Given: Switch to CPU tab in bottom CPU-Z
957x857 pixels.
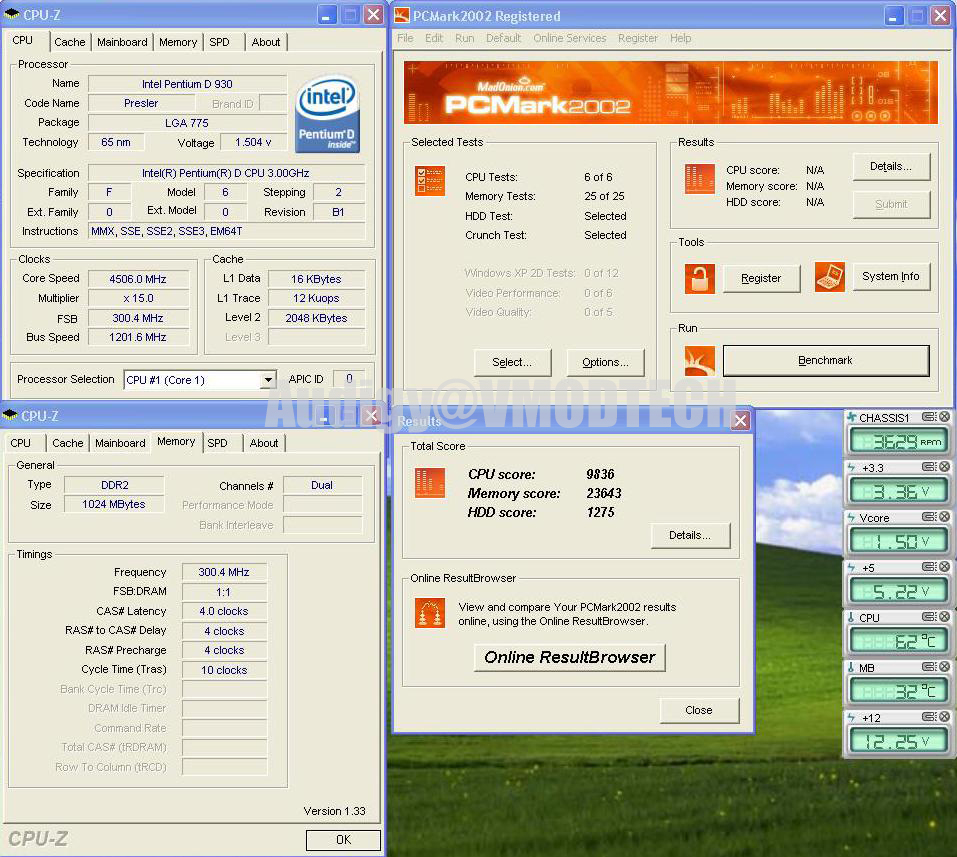Looking at the screenshot, I should [x=20, y=443].
